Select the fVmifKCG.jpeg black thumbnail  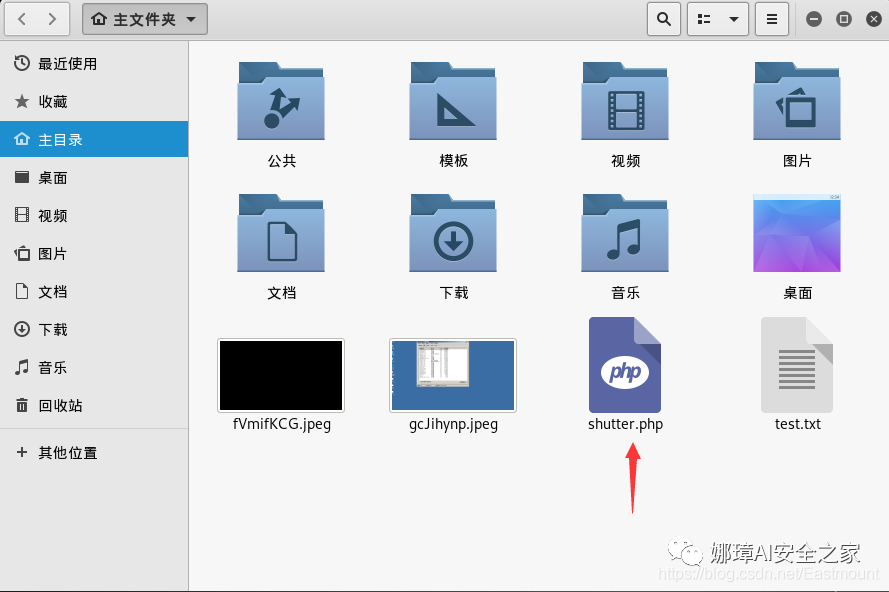point(281,375)
